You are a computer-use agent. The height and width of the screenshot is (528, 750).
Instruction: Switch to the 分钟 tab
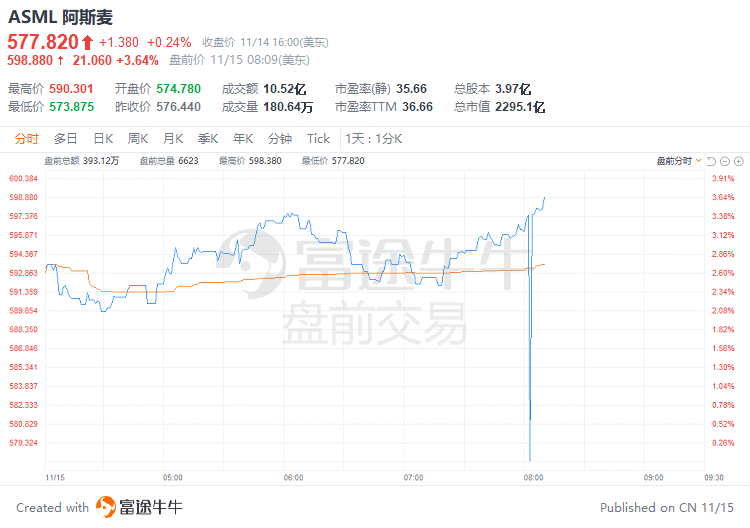click(x=280, y=139)
